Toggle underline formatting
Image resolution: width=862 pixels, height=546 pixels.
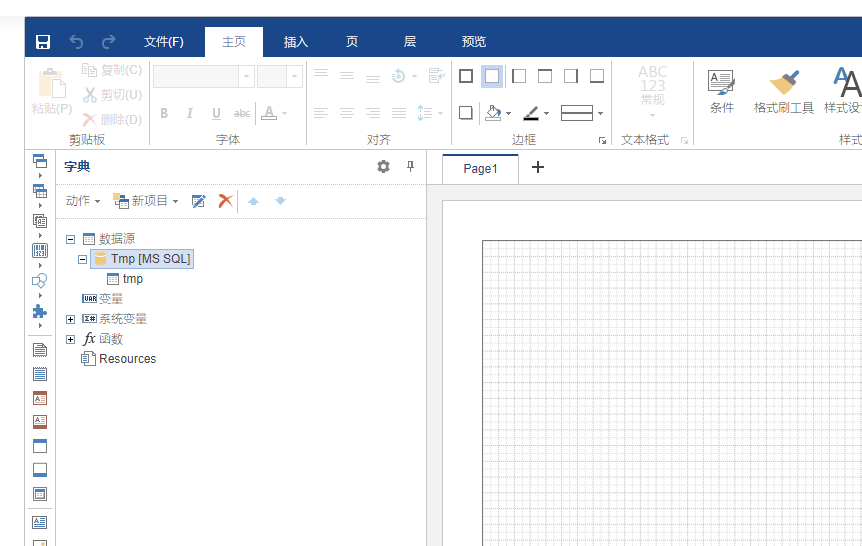[216, 113]
